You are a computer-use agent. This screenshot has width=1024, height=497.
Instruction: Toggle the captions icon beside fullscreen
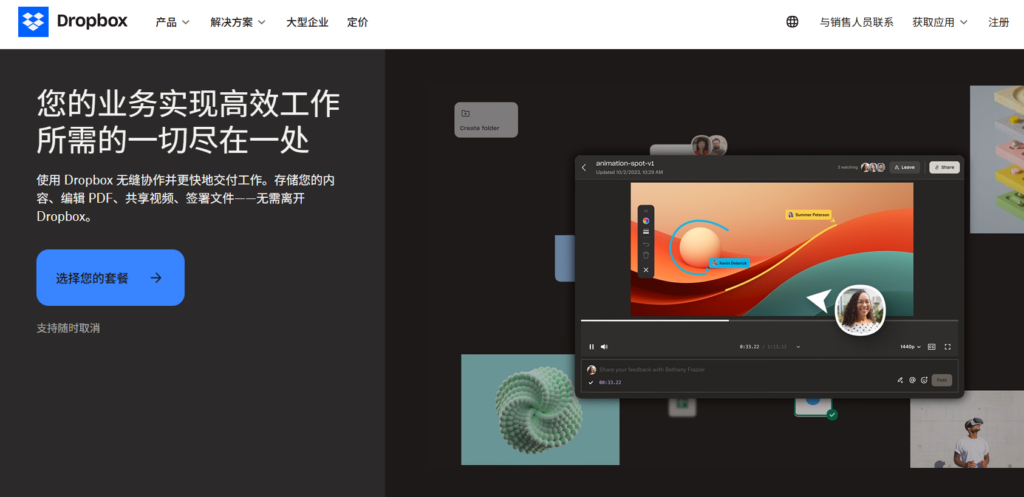(932, 347)
